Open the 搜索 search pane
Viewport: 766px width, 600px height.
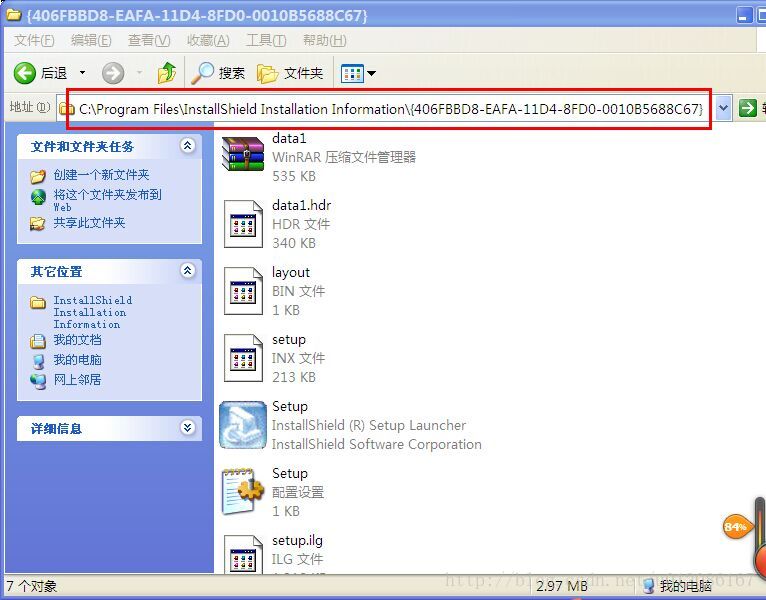click(x=217, y=73)
